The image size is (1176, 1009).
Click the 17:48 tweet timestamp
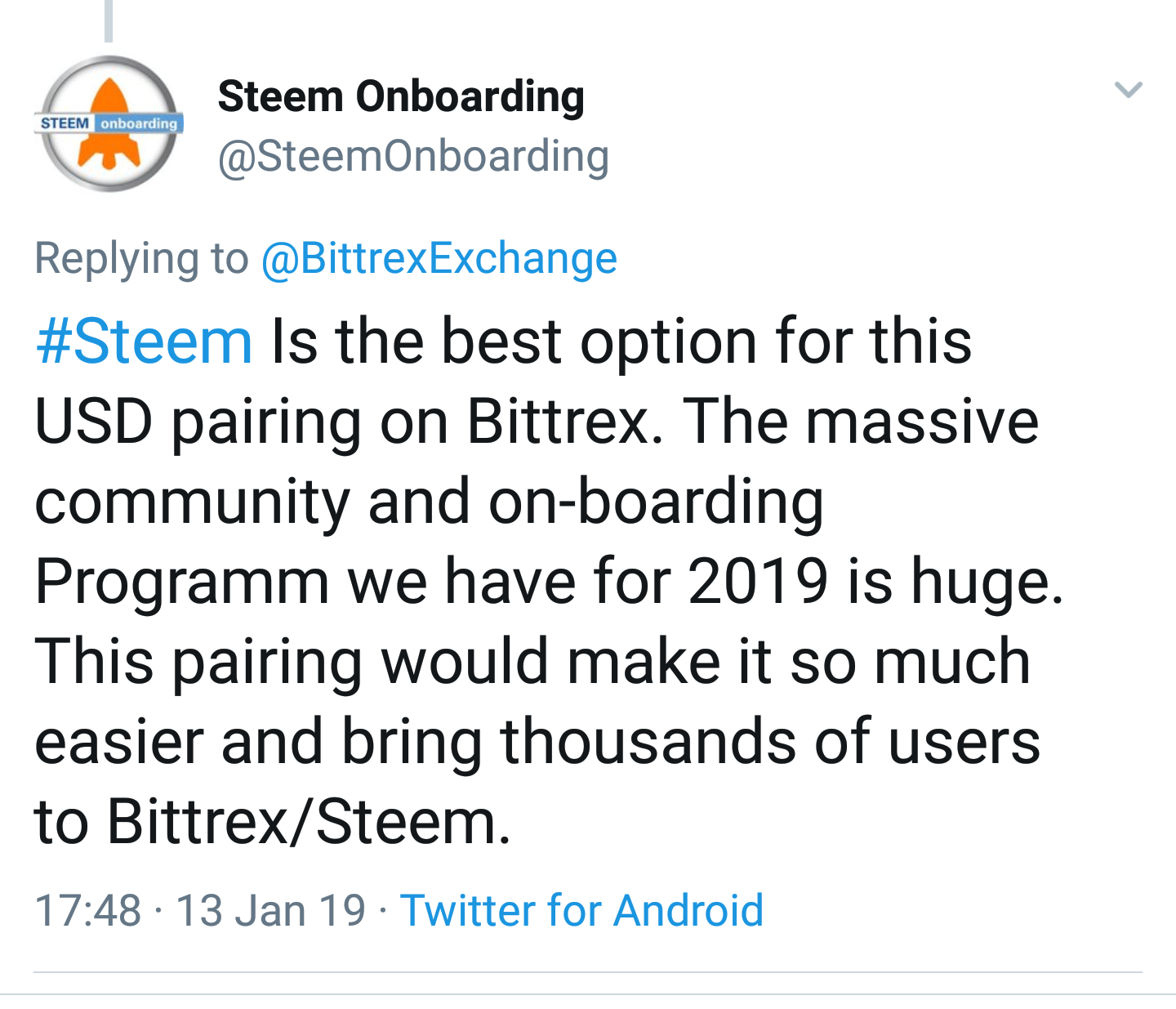pyautogui.click(x=88, y=910)
